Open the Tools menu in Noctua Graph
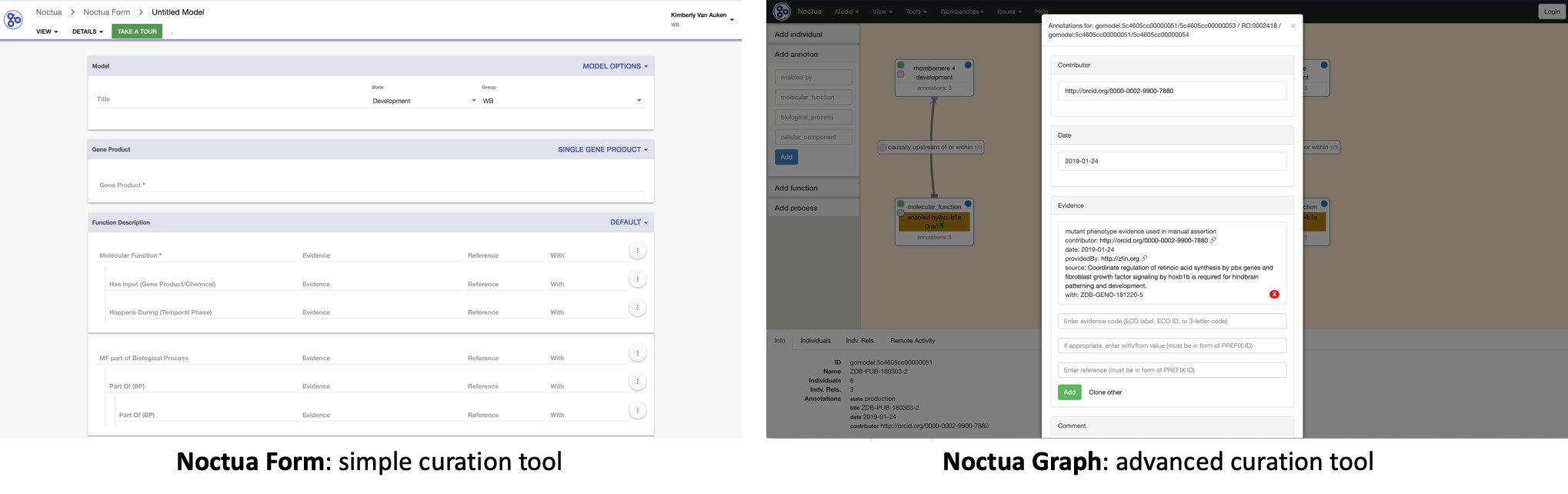 (x=916, y=12)
